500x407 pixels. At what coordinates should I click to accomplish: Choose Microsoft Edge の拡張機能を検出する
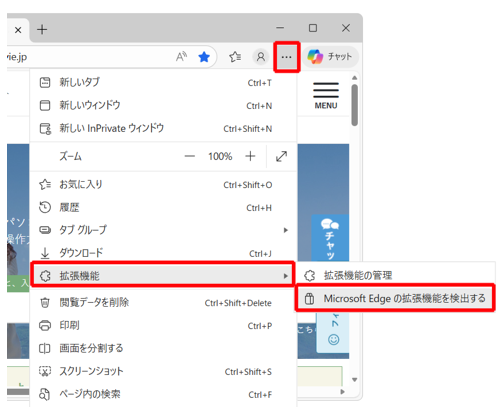click(x=395, y=298)
